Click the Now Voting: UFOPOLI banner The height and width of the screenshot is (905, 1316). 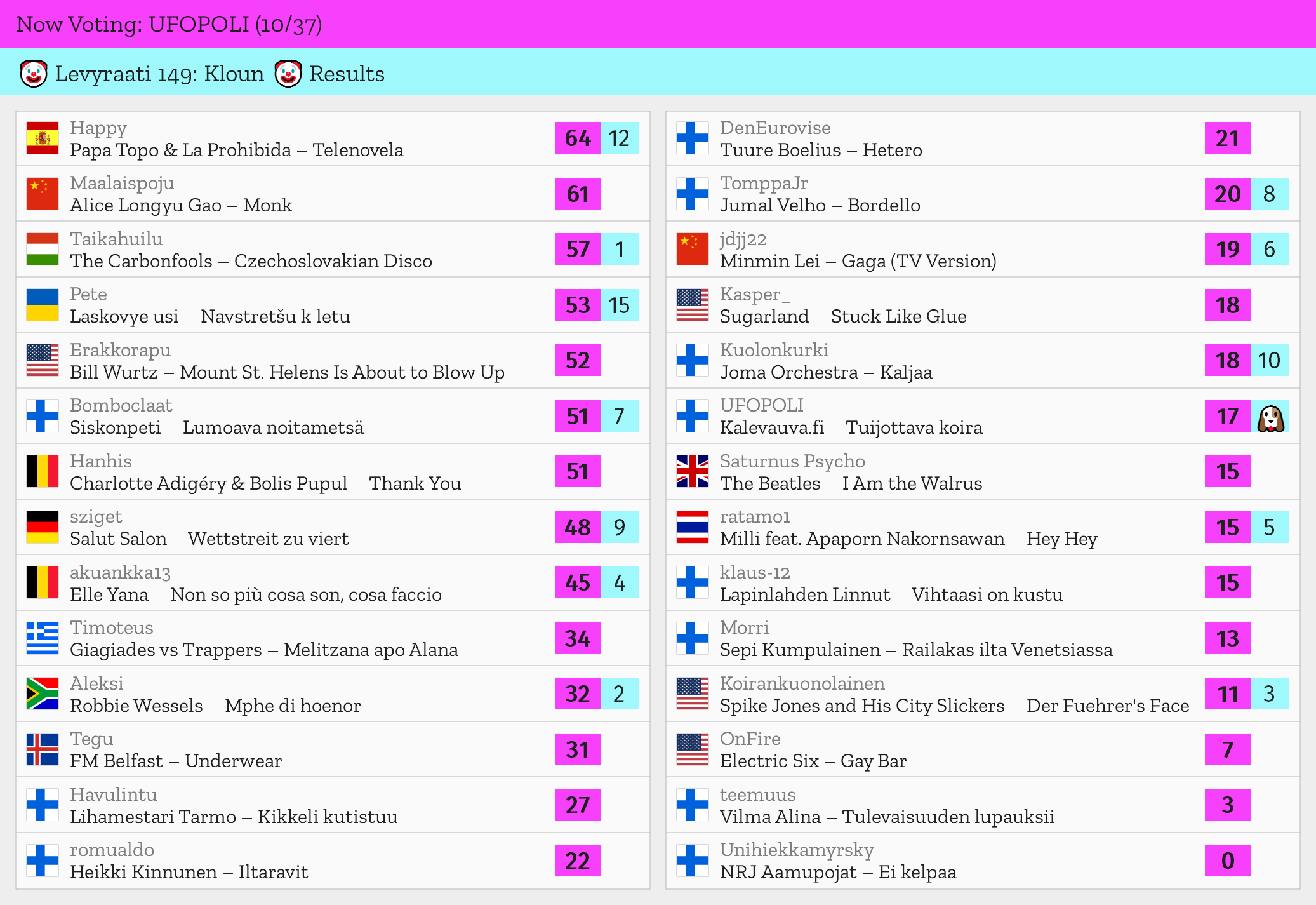pyautogui.click(x=169, y=24)
